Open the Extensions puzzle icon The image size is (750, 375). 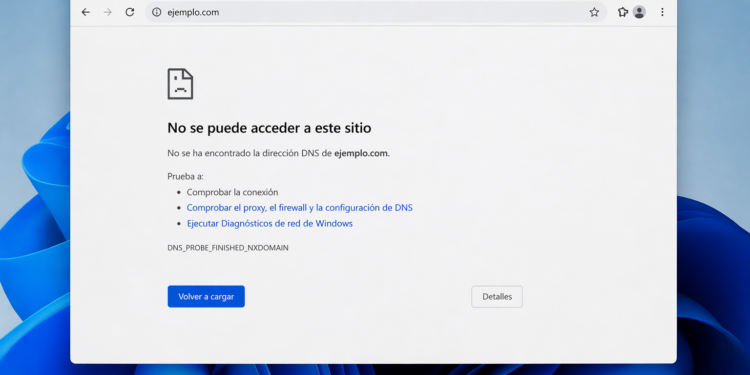[622, 12]
